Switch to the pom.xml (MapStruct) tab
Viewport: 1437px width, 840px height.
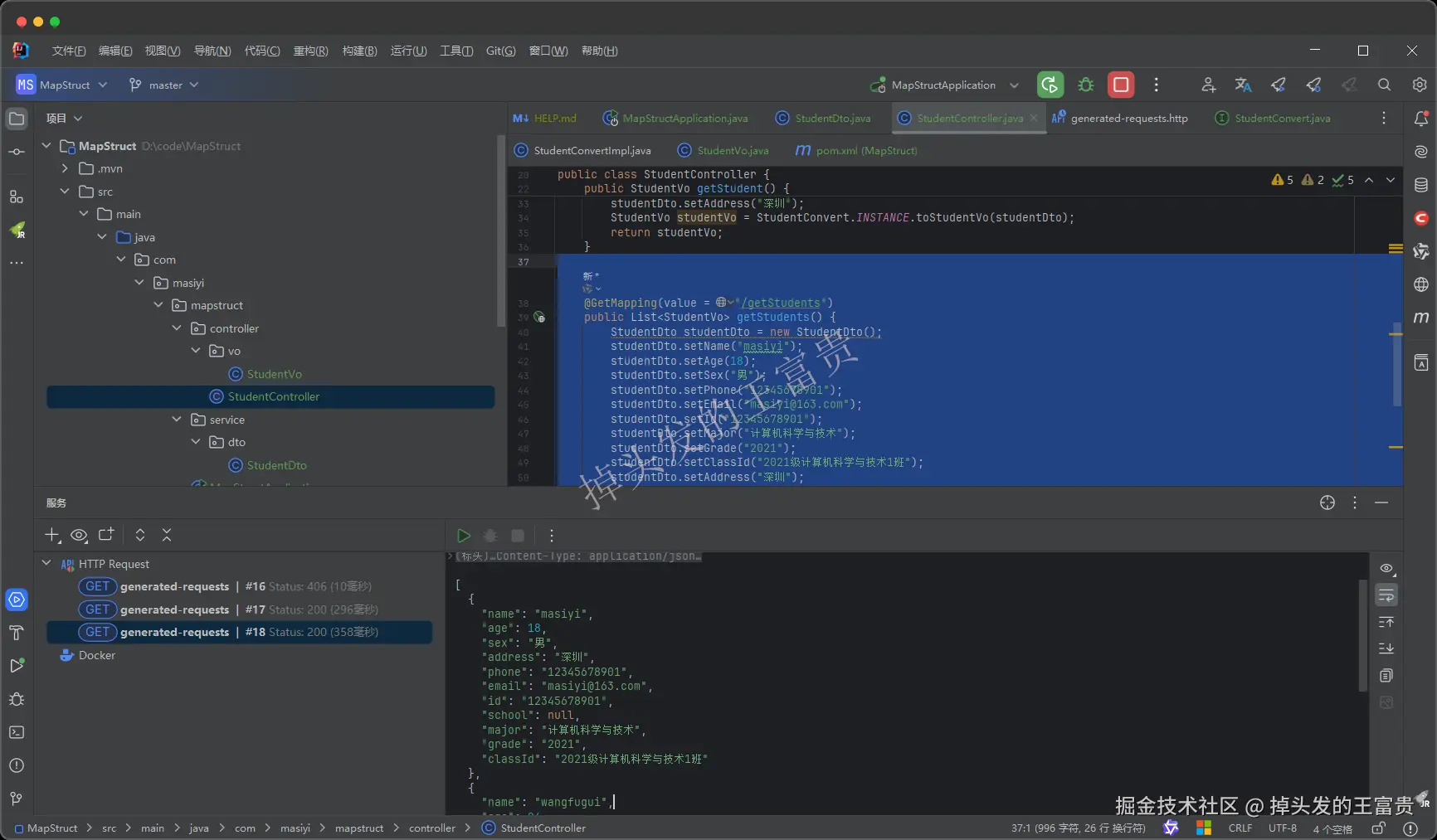coord(856,151)
